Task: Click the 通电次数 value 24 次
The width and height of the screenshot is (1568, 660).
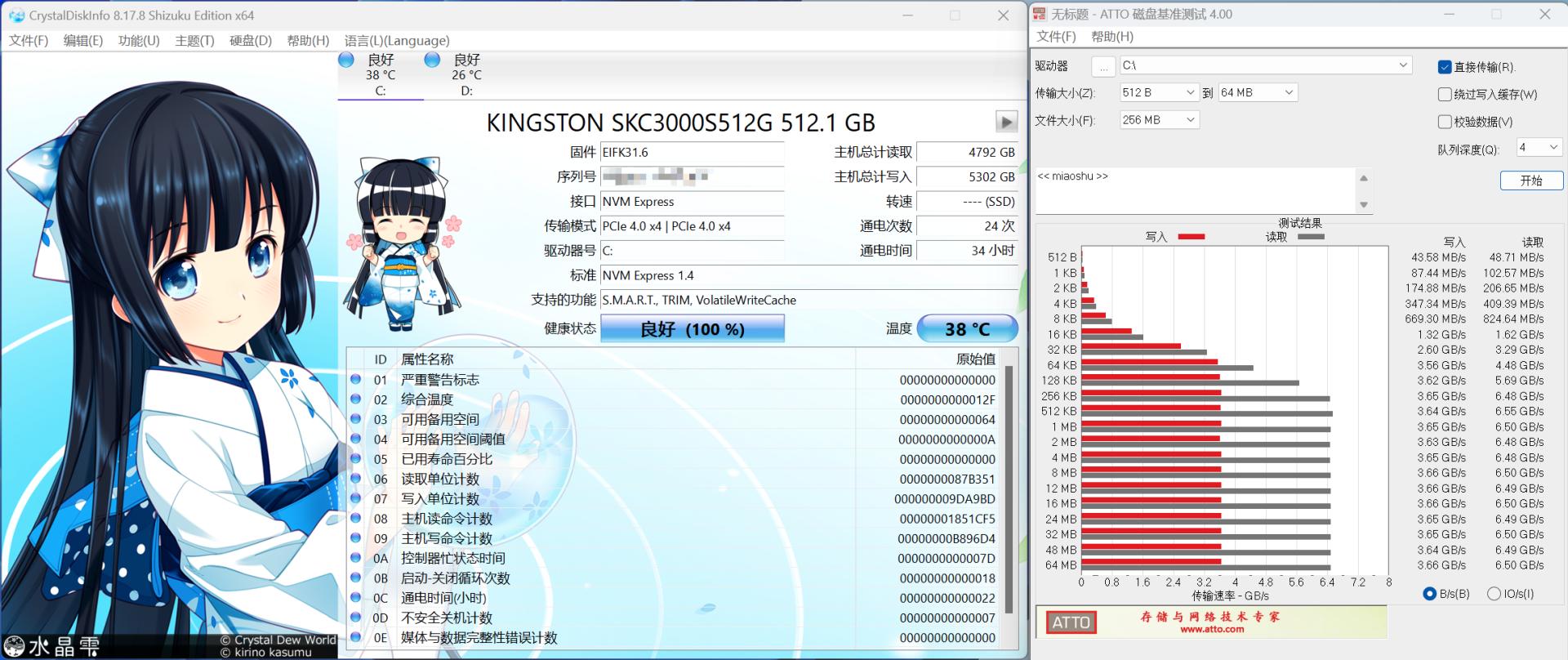Action: [968, 226]
